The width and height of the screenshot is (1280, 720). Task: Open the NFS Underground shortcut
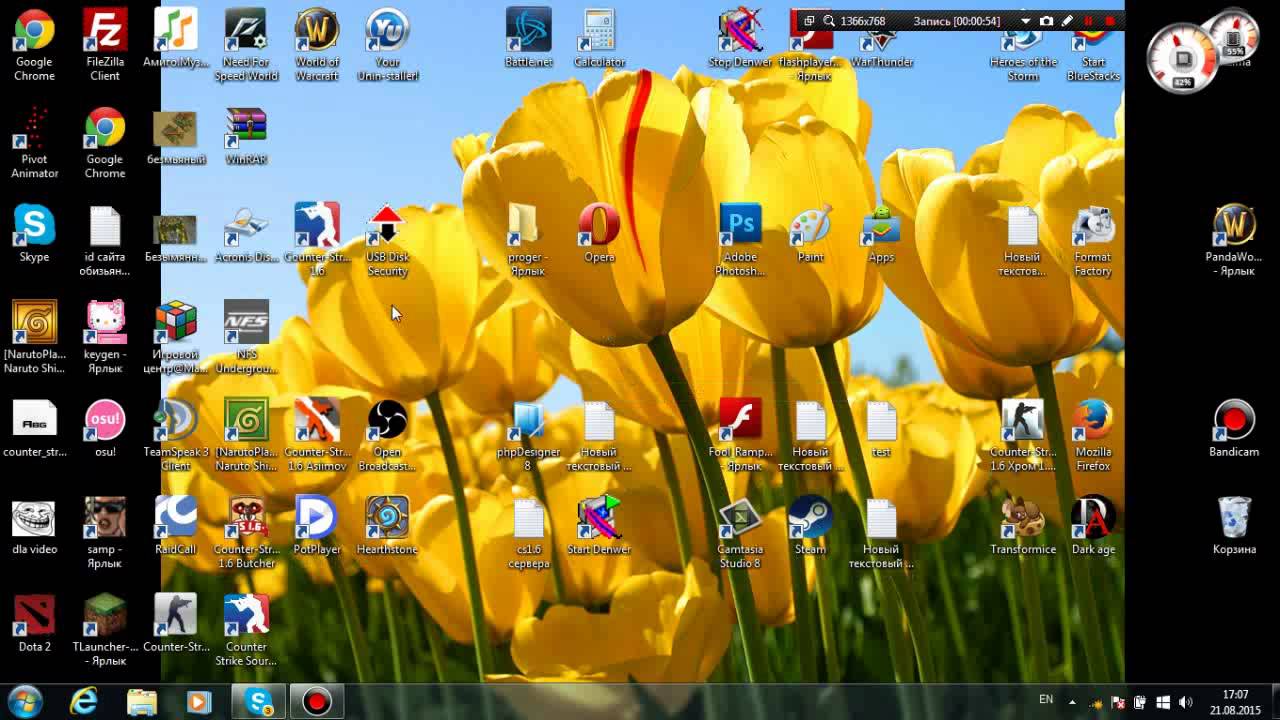click(246, 338)
